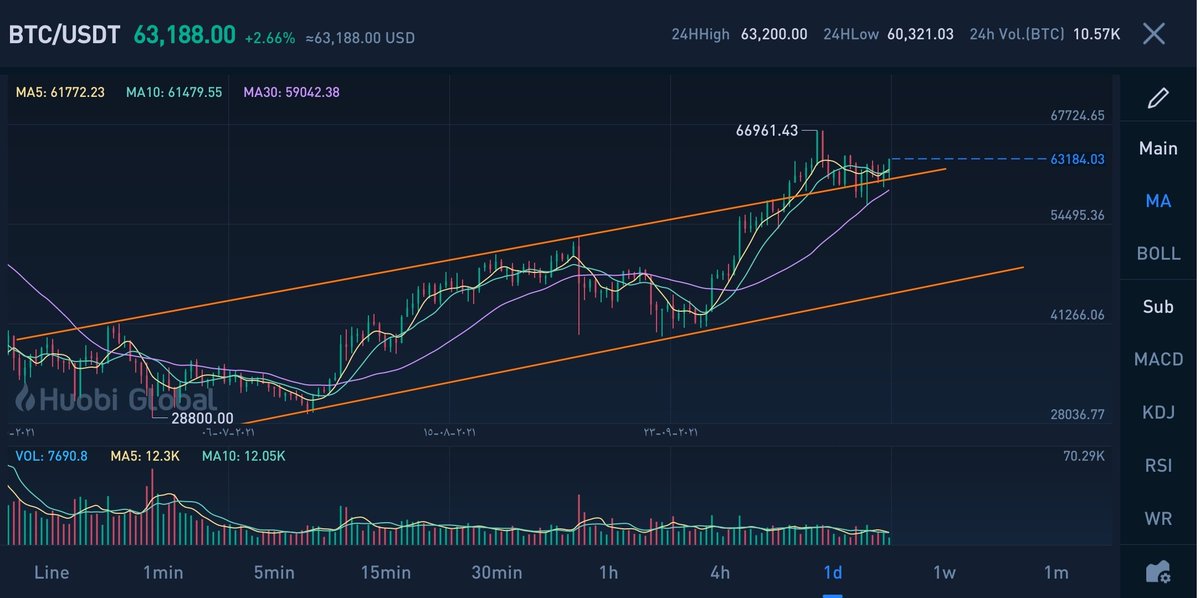Toggle the WR sub indicator
This screenshot has height=598, width=1200.
[x=1158, y=518]
